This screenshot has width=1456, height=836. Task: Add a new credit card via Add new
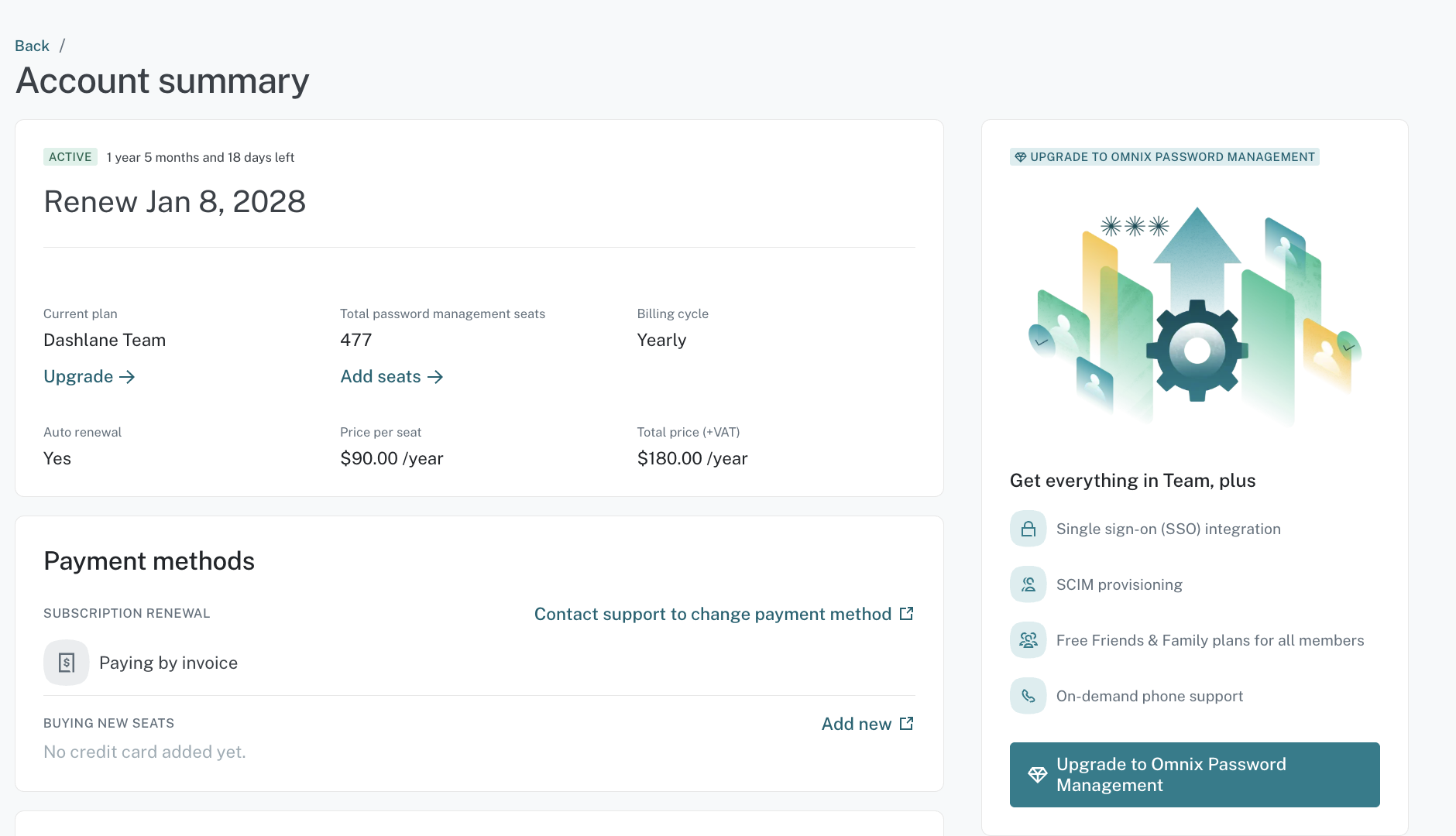867,724
